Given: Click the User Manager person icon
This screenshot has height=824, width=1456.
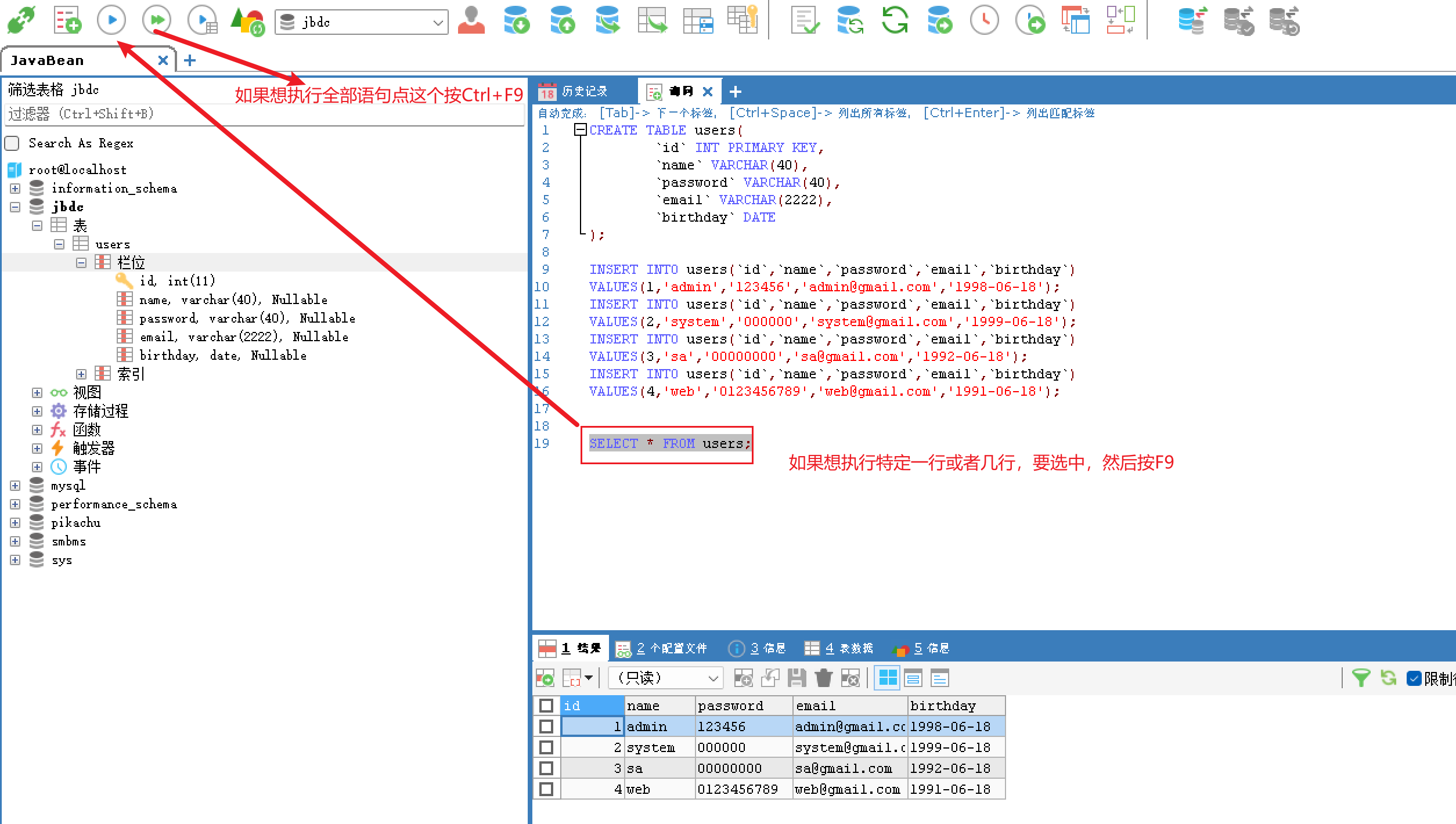Looking at the screenshot, I should (x=471, y=20).
